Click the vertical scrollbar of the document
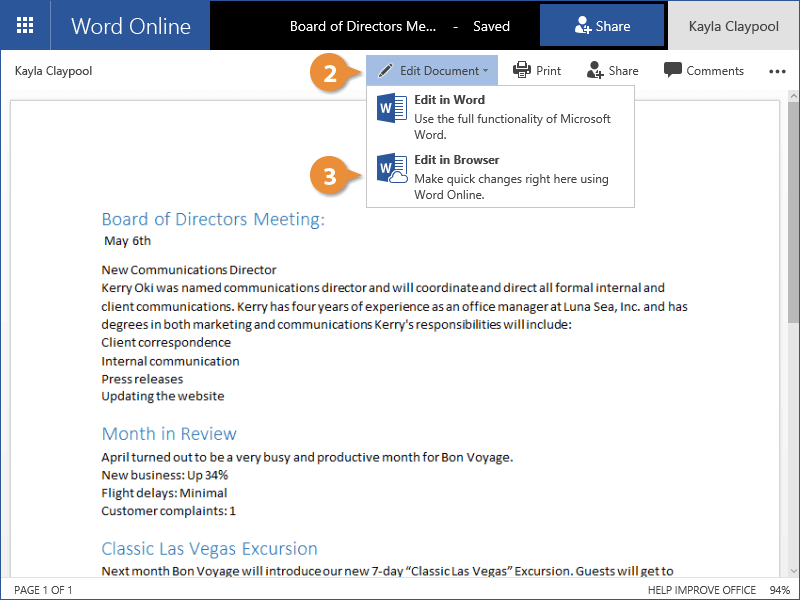This screenshot has height=600, width=800. 793,300
